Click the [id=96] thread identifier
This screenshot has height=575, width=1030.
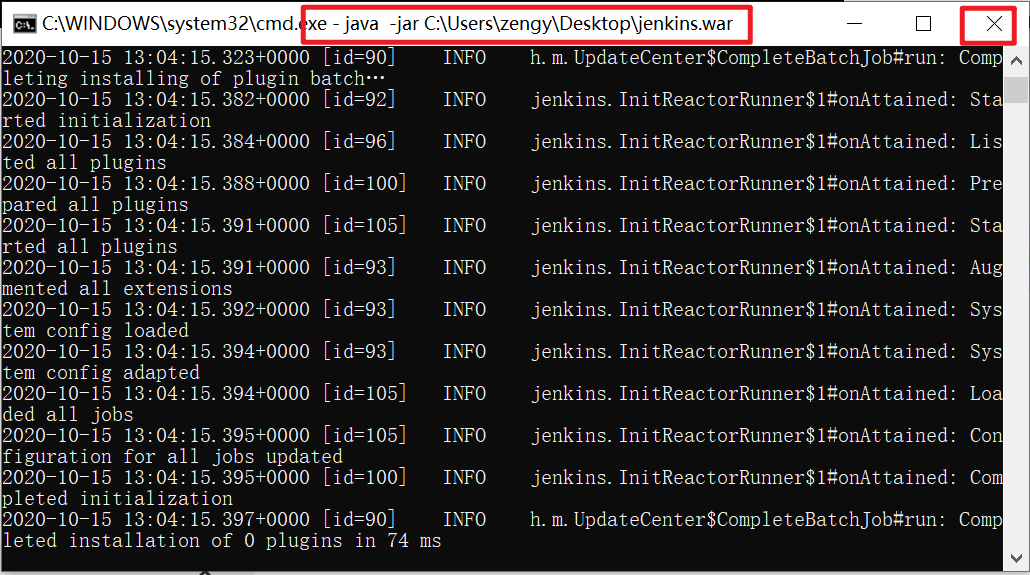point(359,142)
